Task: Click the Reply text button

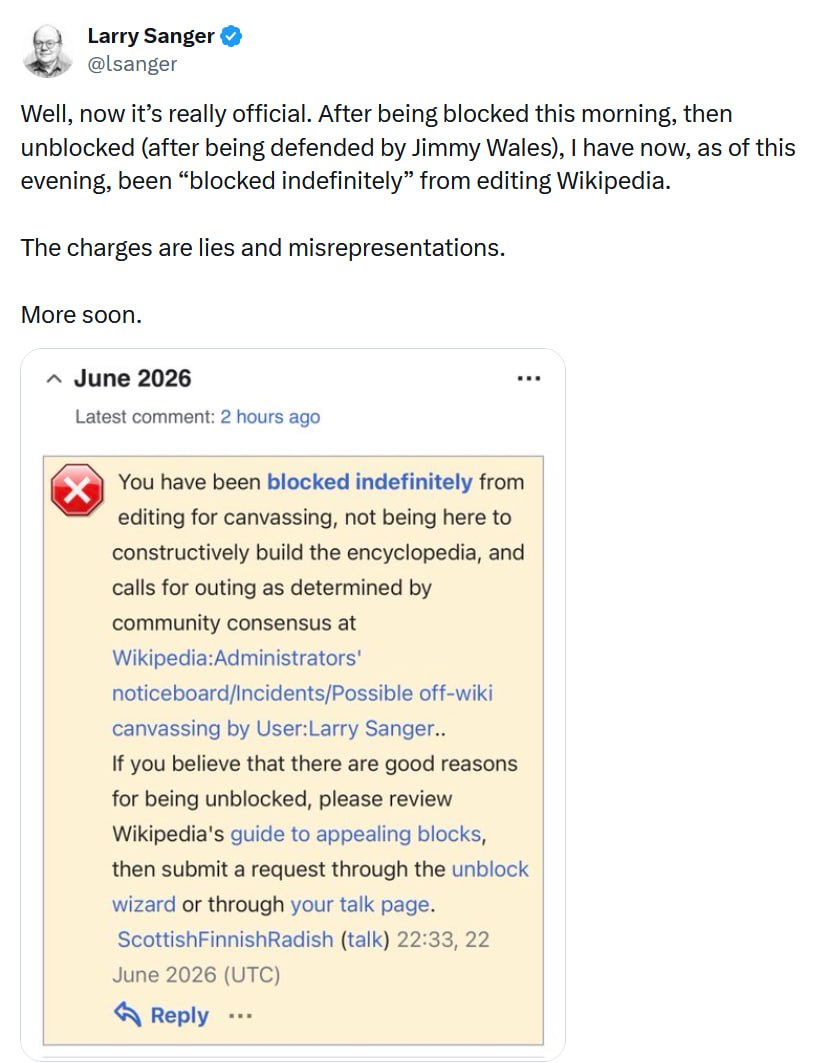Action: [x=180, y=1016]
